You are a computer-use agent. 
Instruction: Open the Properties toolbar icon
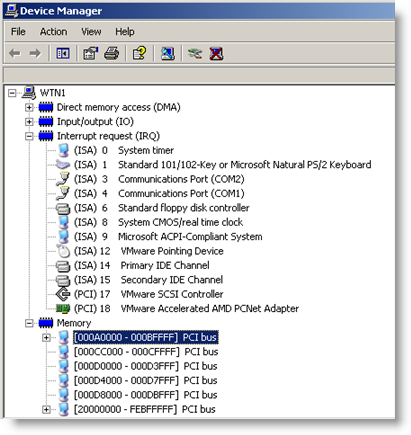pos(90,53)
